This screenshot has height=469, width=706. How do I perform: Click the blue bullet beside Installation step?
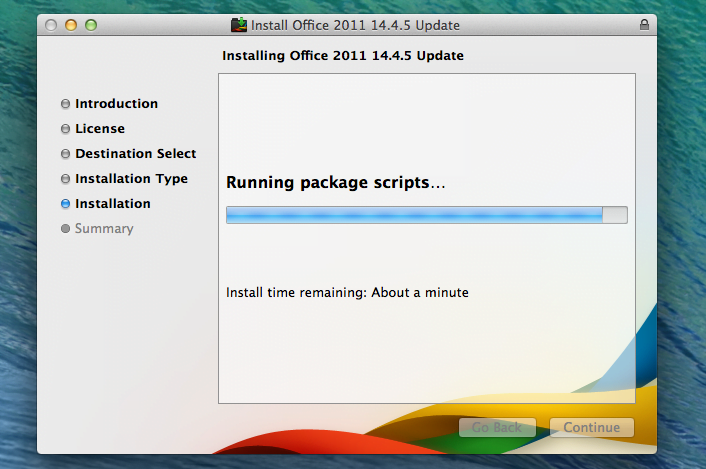[66, 204]
